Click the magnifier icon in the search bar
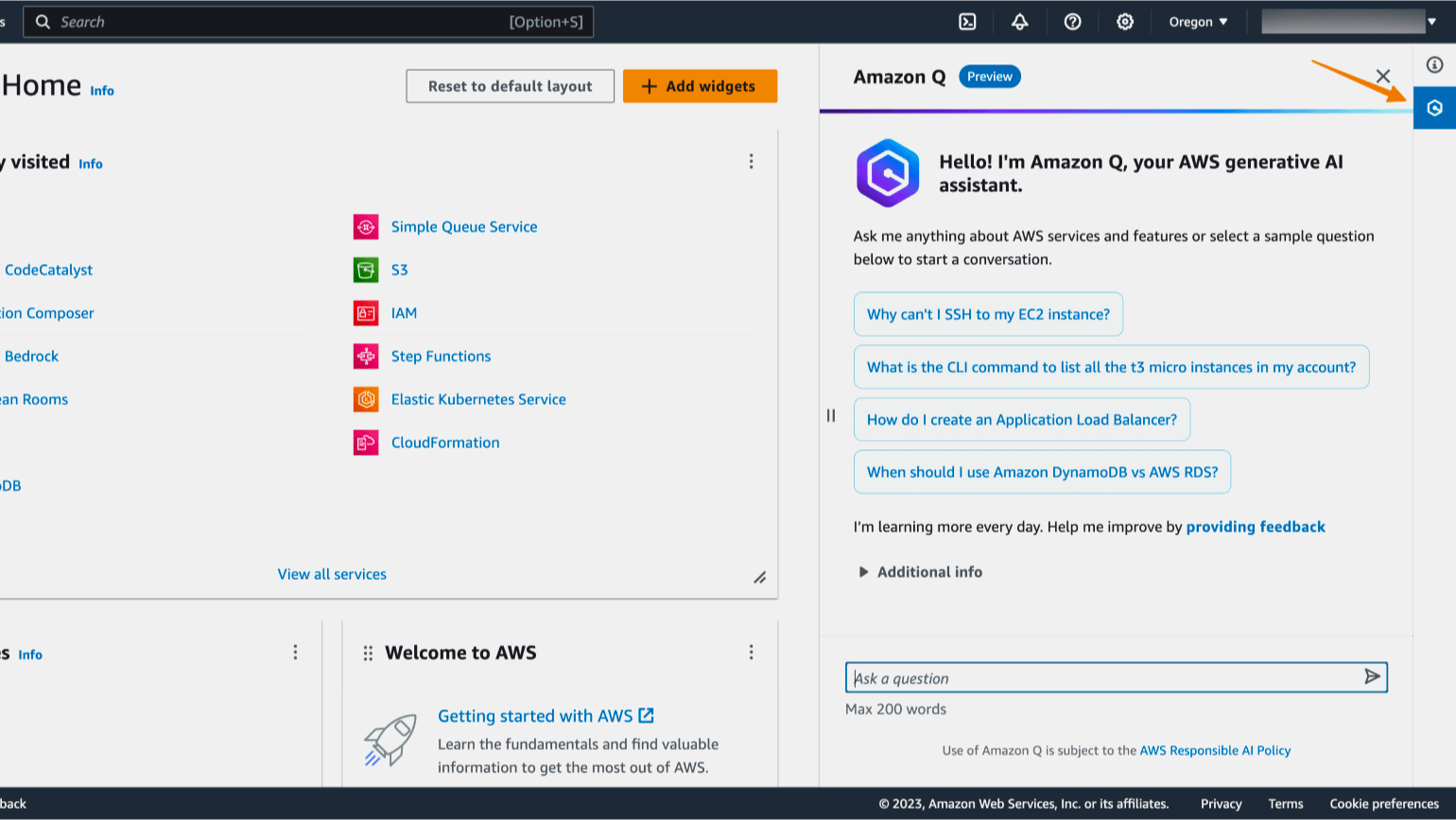 point(43,22)
